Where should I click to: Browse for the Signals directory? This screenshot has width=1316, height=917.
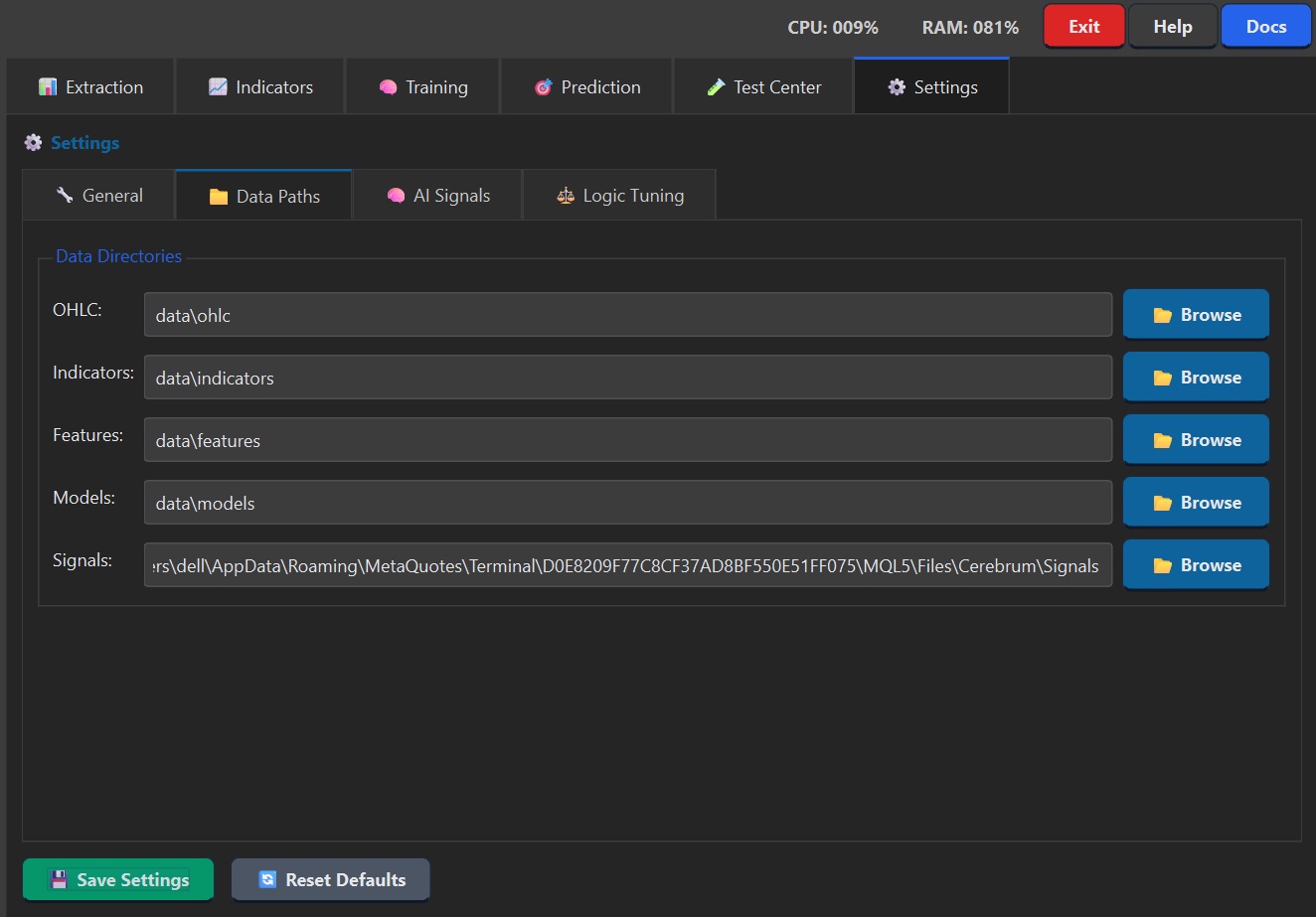[x=1196, y=564]
